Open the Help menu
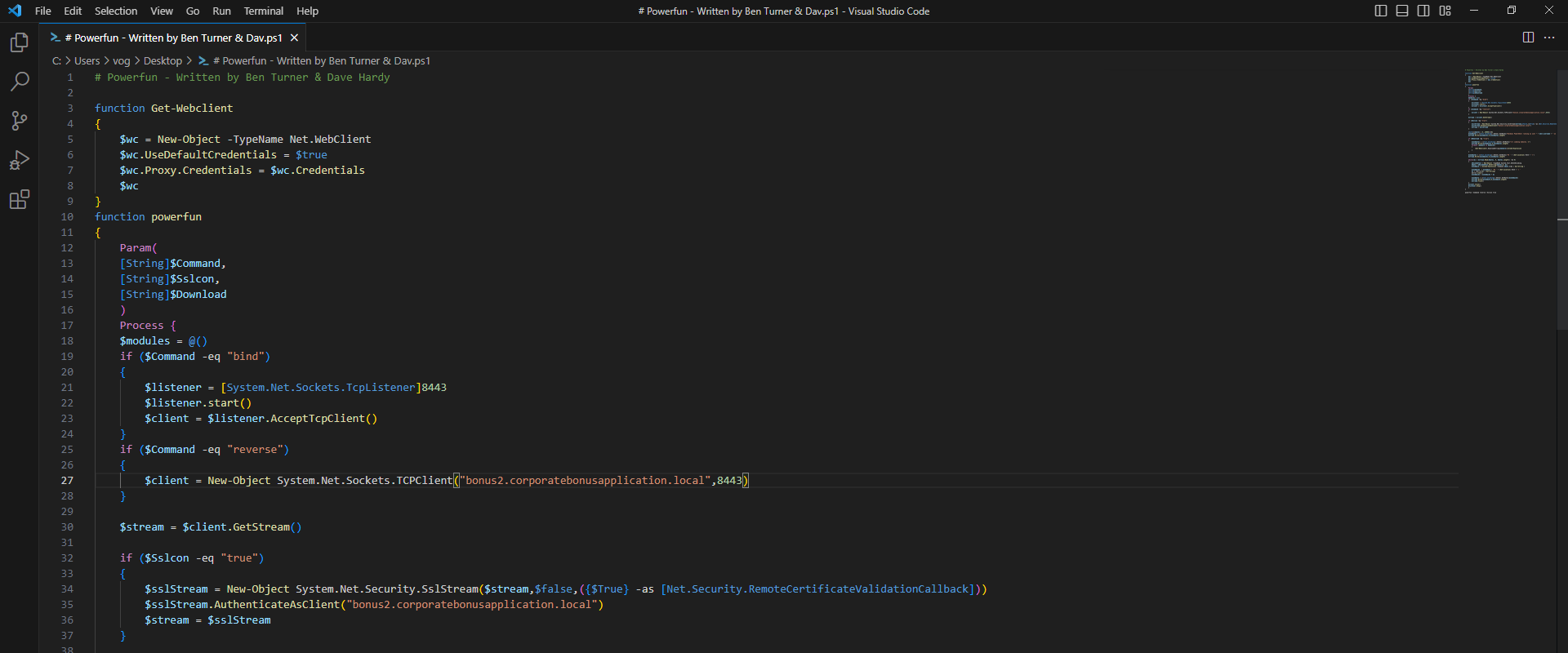 click(308, 11)
